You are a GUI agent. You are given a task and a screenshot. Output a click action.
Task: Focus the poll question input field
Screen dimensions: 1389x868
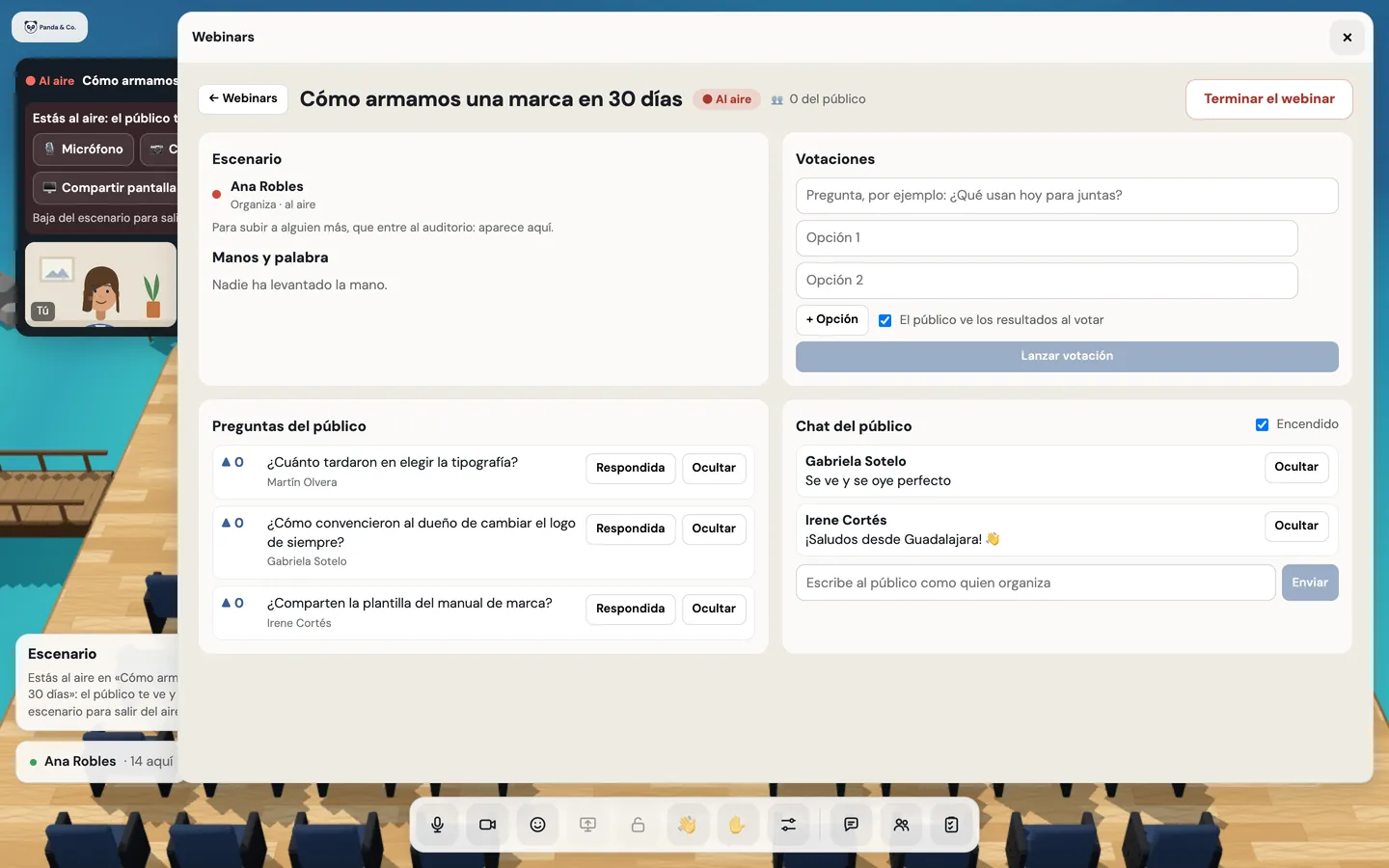click(1067, 196)
